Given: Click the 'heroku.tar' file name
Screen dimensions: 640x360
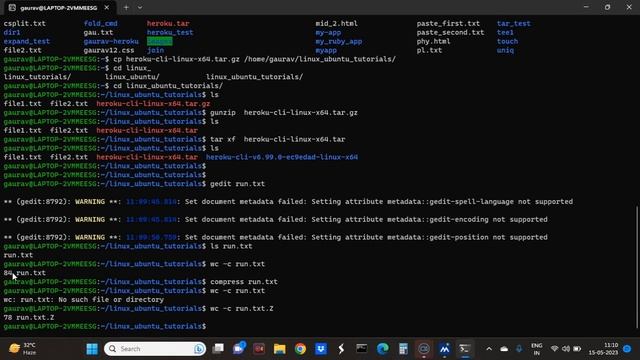Looking at the screenshot, I should point(168,24).
